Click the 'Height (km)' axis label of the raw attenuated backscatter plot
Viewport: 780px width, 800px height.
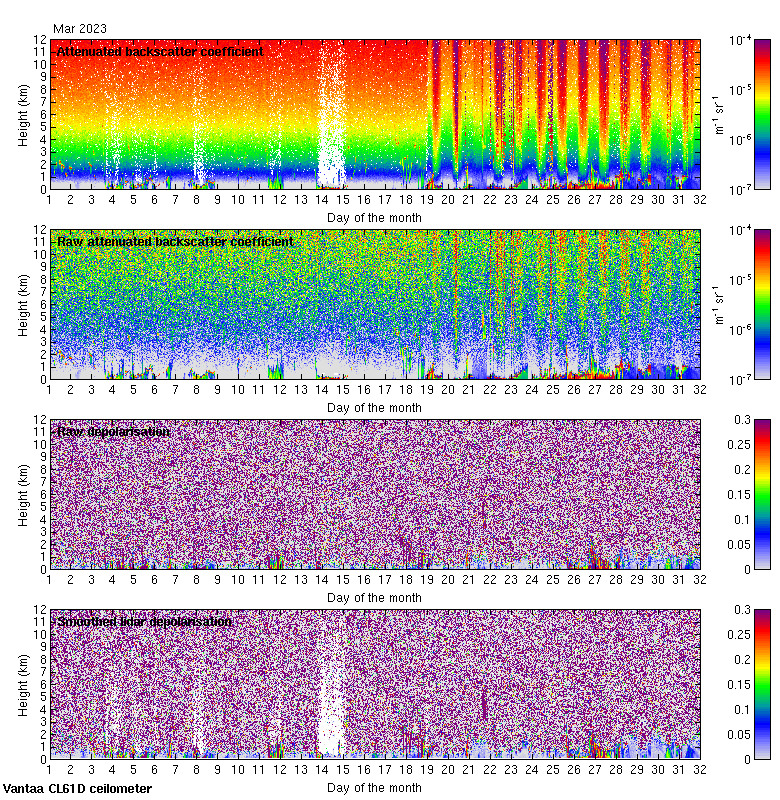(x=23, y=305)
